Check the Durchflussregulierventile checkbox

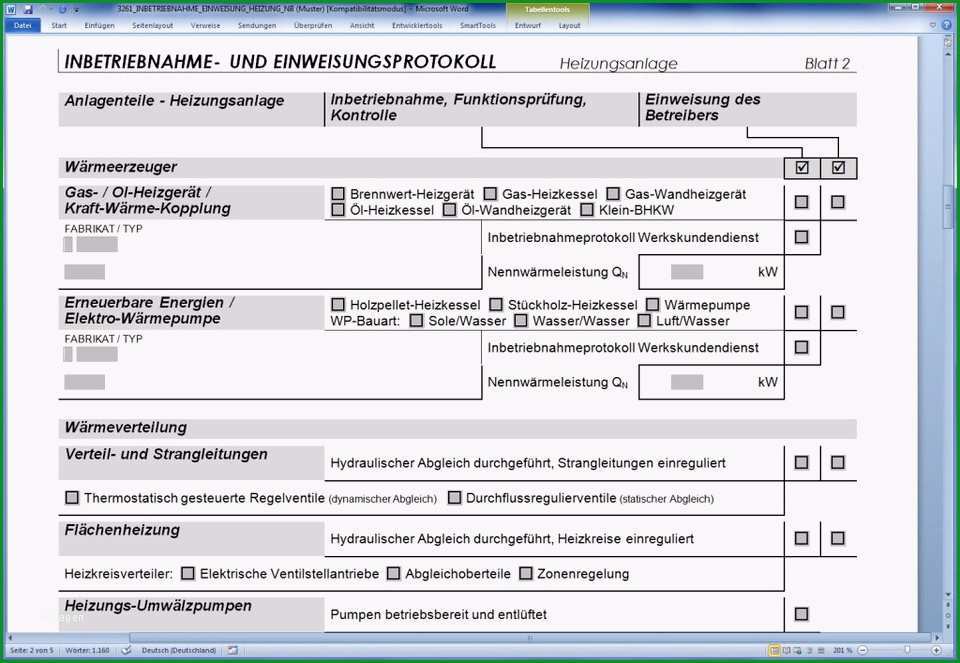pyautogui.click(x=454, y=497)
